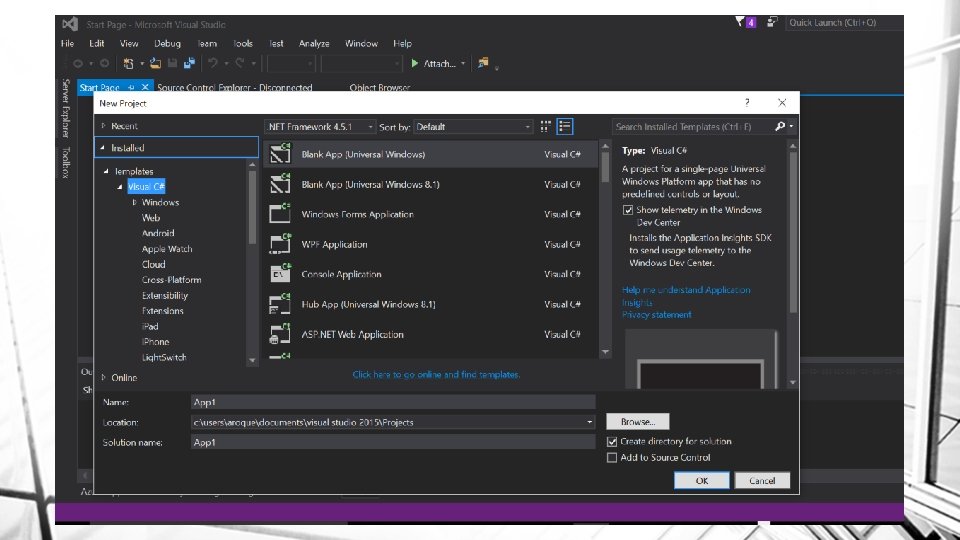Select Blank App (Universal Windows) template icon
960x540 pixels.
pyautogui.click(x=280, y=154)
